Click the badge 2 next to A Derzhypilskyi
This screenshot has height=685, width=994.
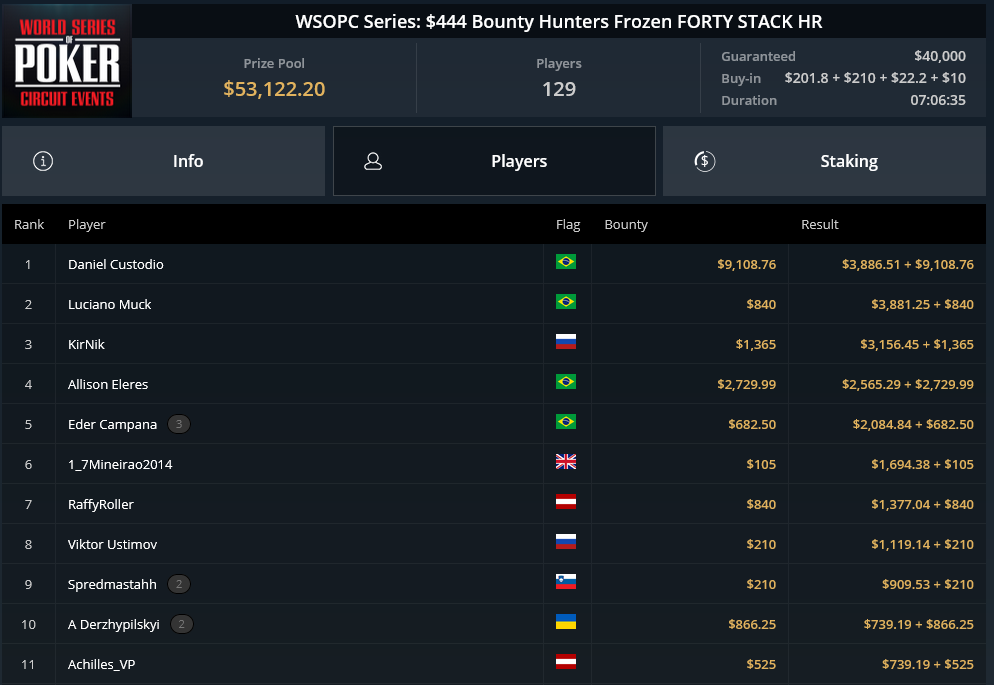(181, 624)
